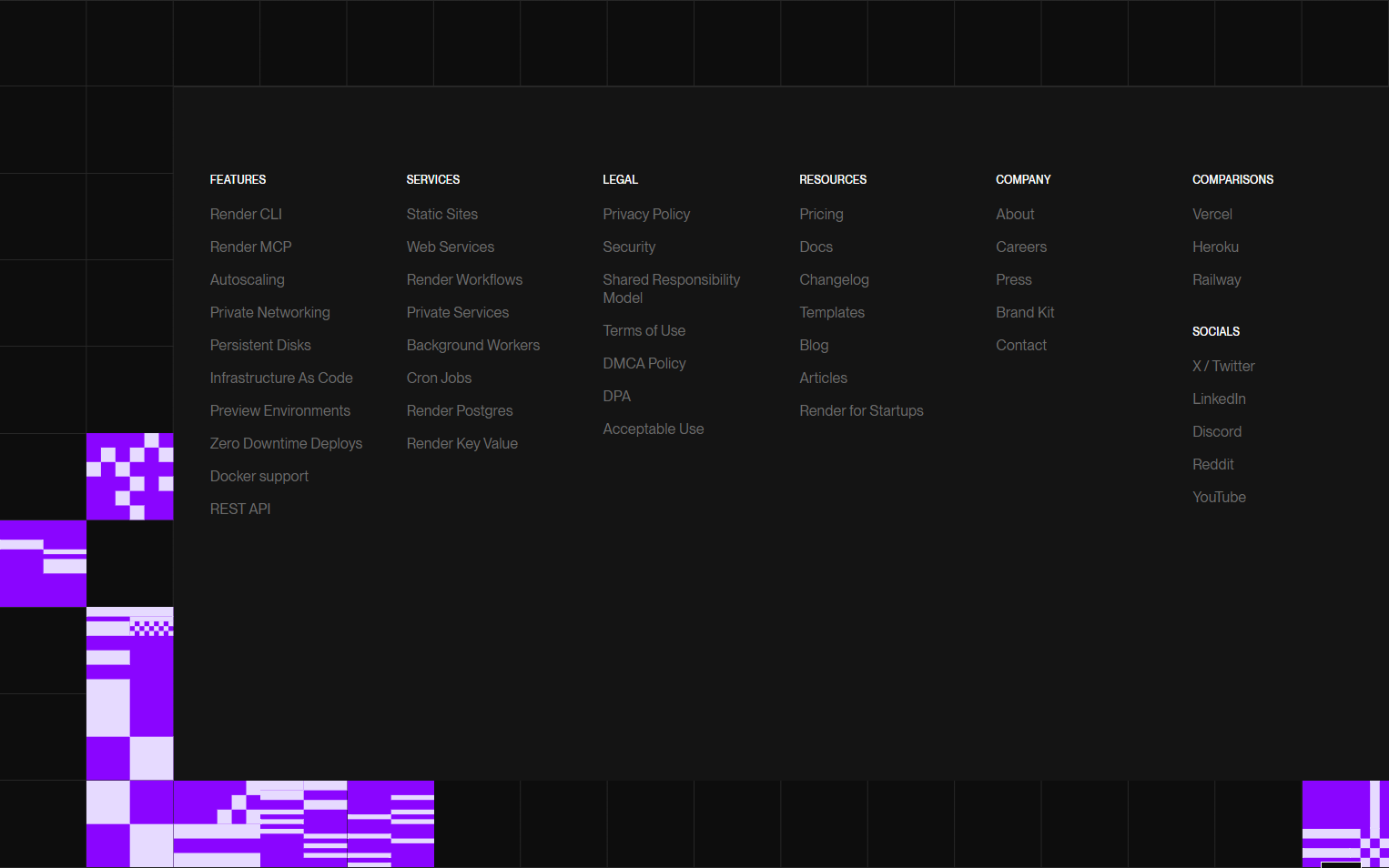This screenshot has width=1389, height=868.
Task: Visit the YouTube channel
Action: point(1219,497)
